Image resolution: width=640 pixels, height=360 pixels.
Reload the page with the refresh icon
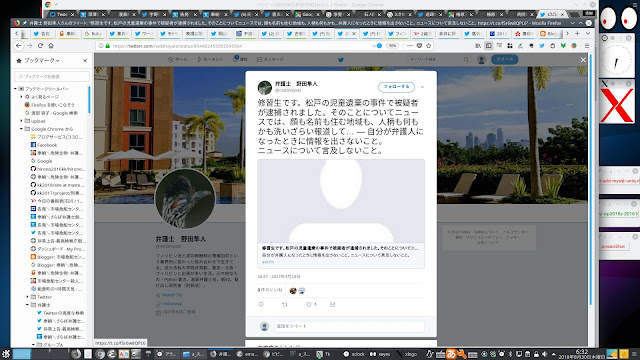[x=40, y=46]
